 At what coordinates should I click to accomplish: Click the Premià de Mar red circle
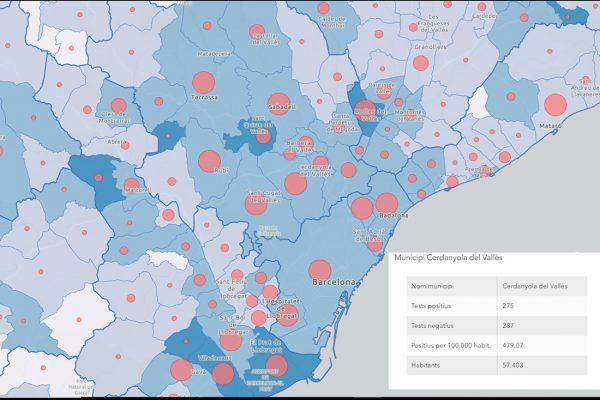tap(485, 171)
